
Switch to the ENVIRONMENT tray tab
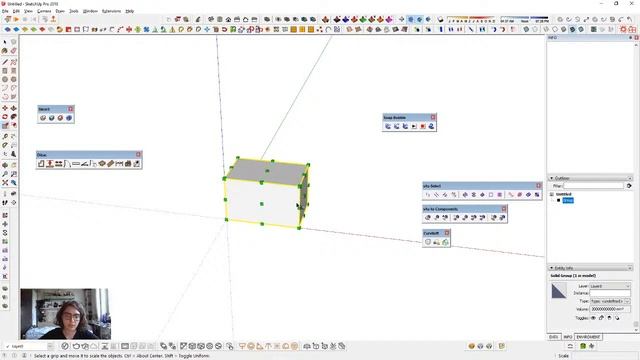click(588, 337)
